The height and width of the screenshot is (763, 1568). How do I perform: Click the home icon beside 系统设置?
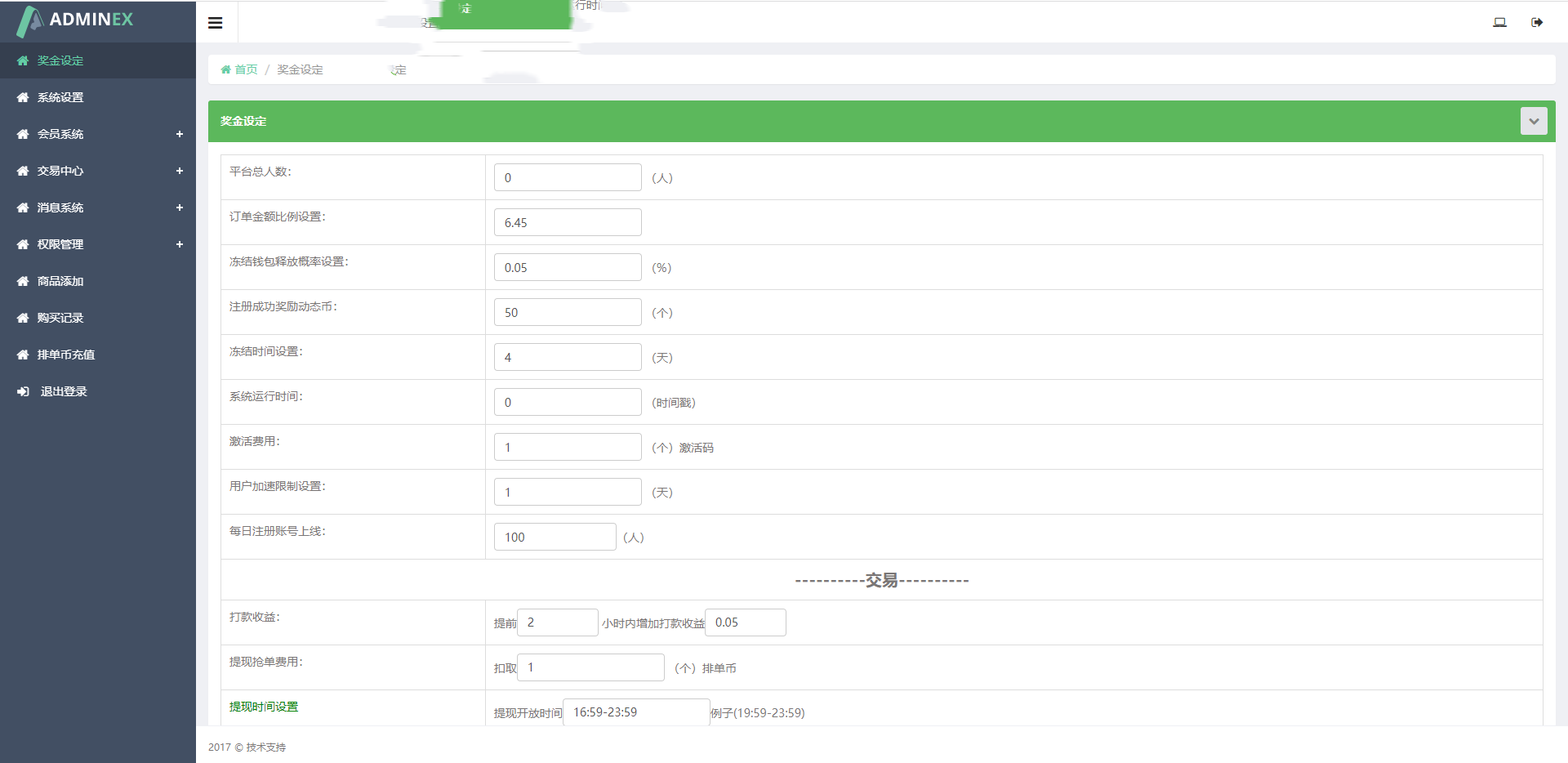click(x=23, y=97)
